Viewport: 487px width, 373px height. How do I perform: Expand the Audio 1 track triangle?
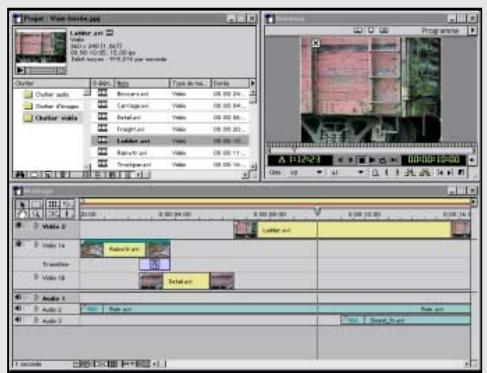coord(36,298)
